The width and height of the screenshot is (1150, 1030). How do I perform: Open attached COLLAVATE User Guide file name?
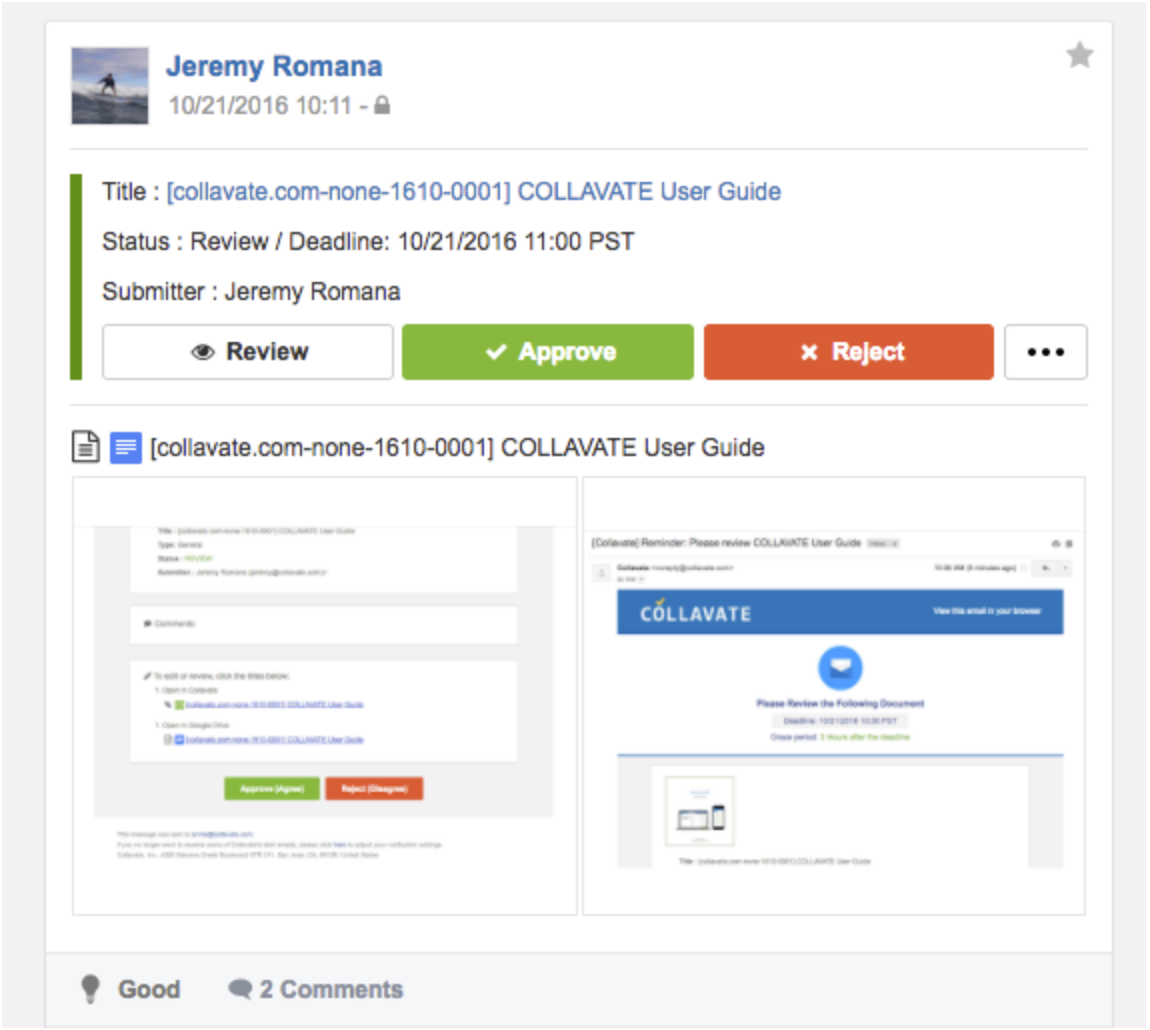(x=457, y=448)
